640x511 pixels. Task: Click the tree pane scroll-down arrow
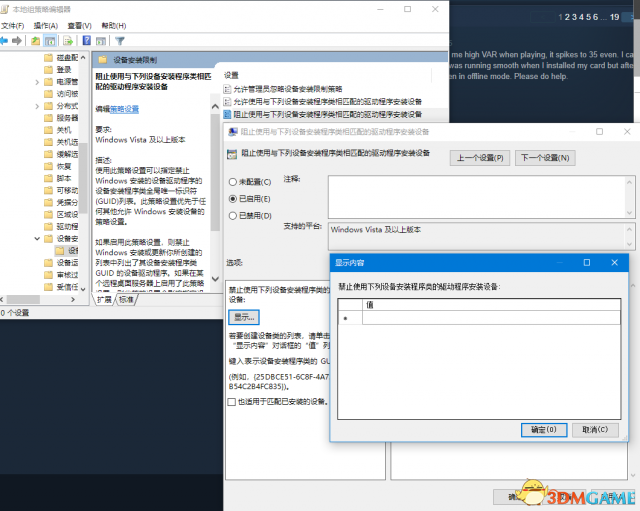click(x=83, y=289)
